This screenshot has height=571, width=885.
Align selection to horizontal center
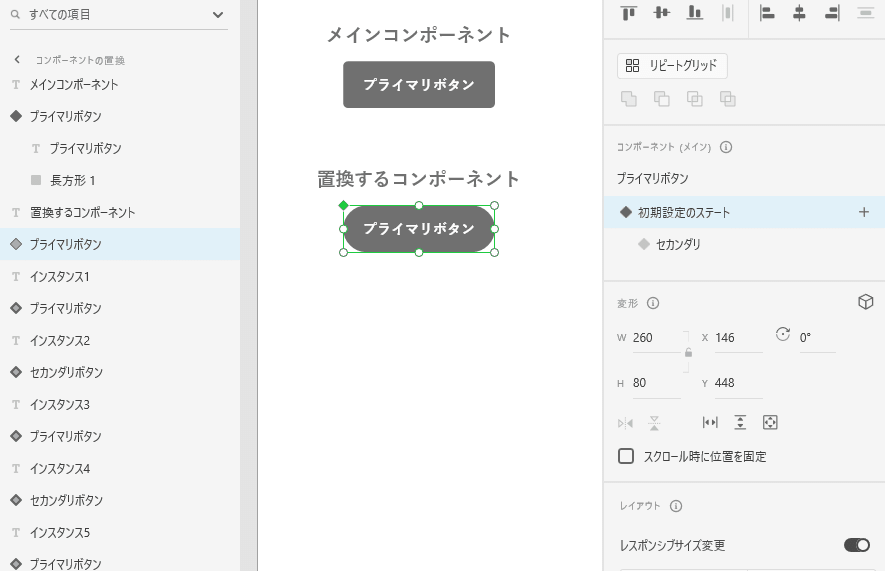click(799, 13)
